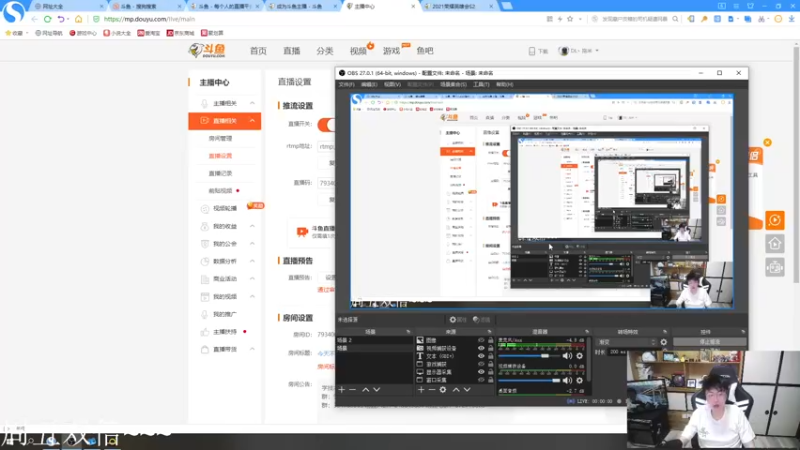Open the 渐变 transition dropdown in OBS

pyautogui.click(x=627, y=342)
